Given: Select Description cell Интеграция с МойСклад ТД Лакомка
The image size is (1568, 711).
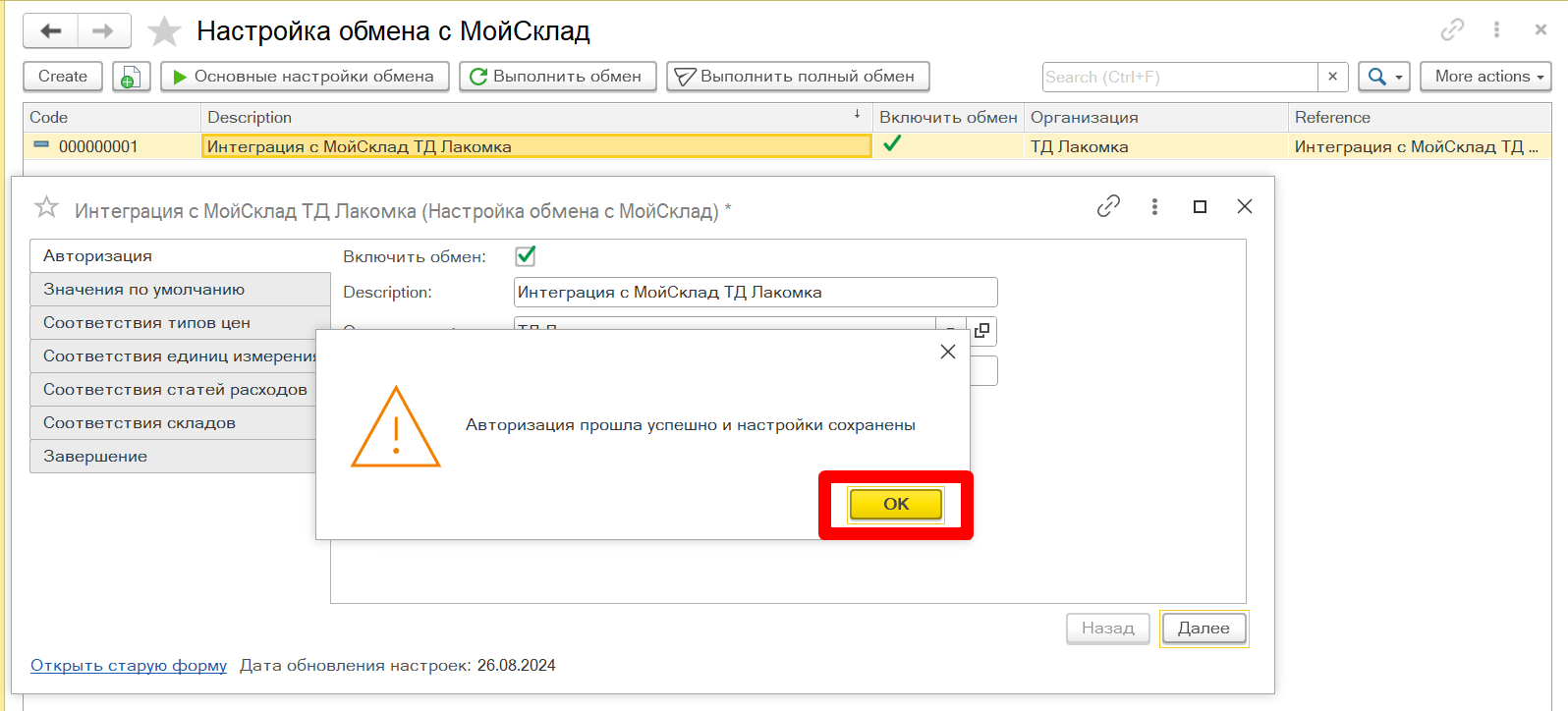Looking at the screenshot, I should pyautogui.click(x=536, y=146).
